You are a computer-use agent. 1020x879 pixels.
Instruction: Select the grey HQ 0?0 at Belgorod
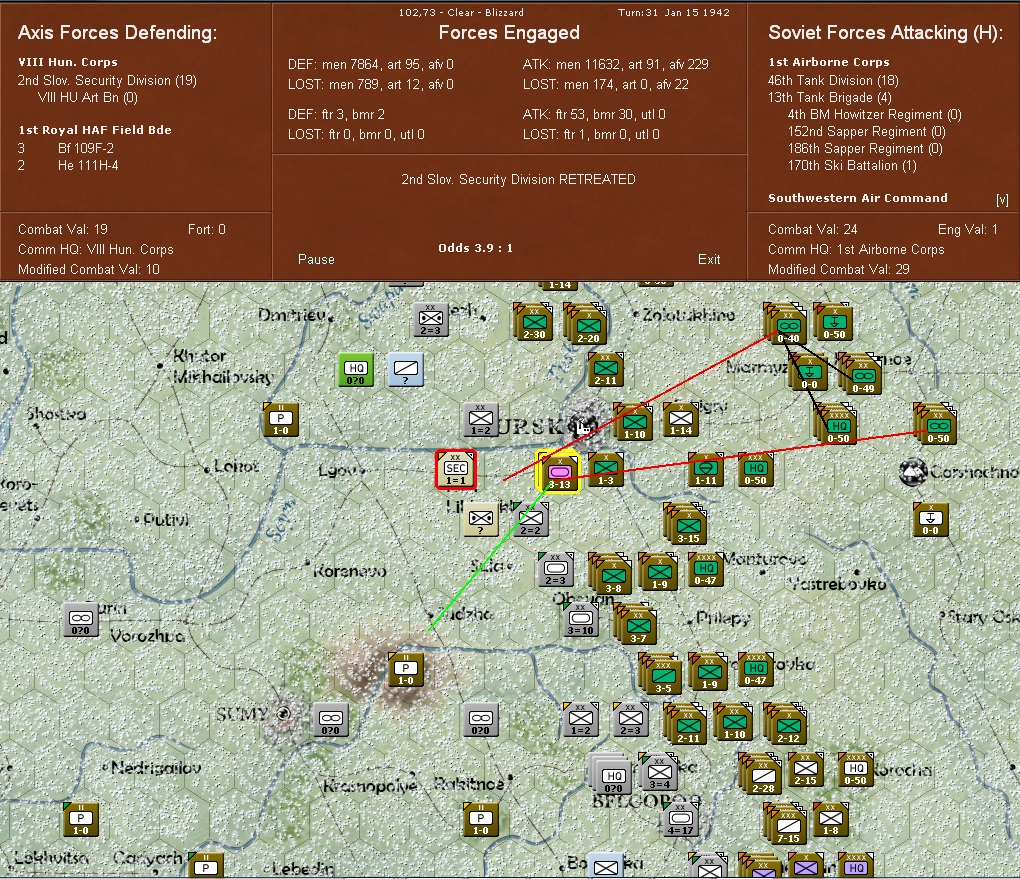point(610,774)
